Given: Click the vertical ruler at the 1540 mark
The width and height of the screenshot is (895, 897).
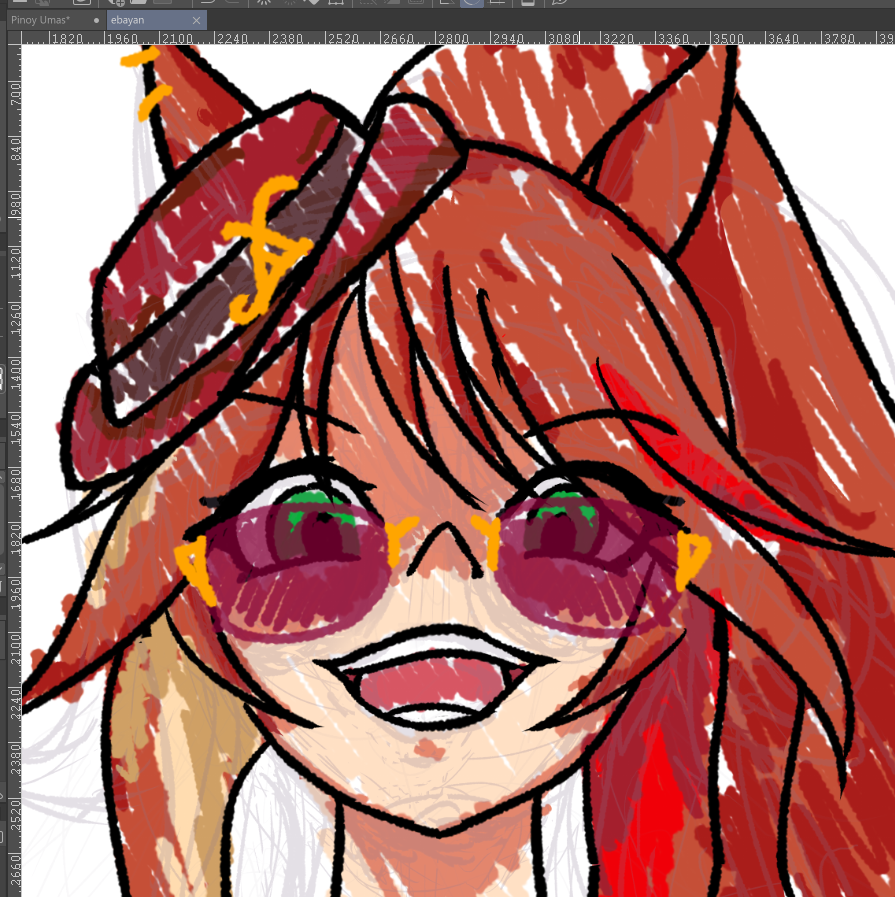Looking at the screenshot, I should click(x=15, y=430).
